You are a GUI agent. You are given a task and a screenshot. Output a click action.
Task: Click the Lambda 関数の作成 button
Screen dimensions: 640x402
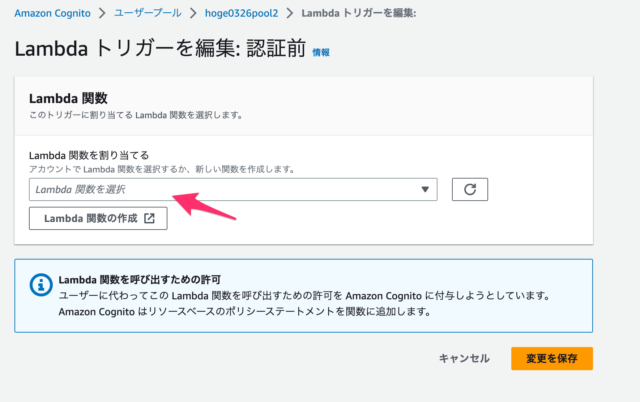click(98, 218)
